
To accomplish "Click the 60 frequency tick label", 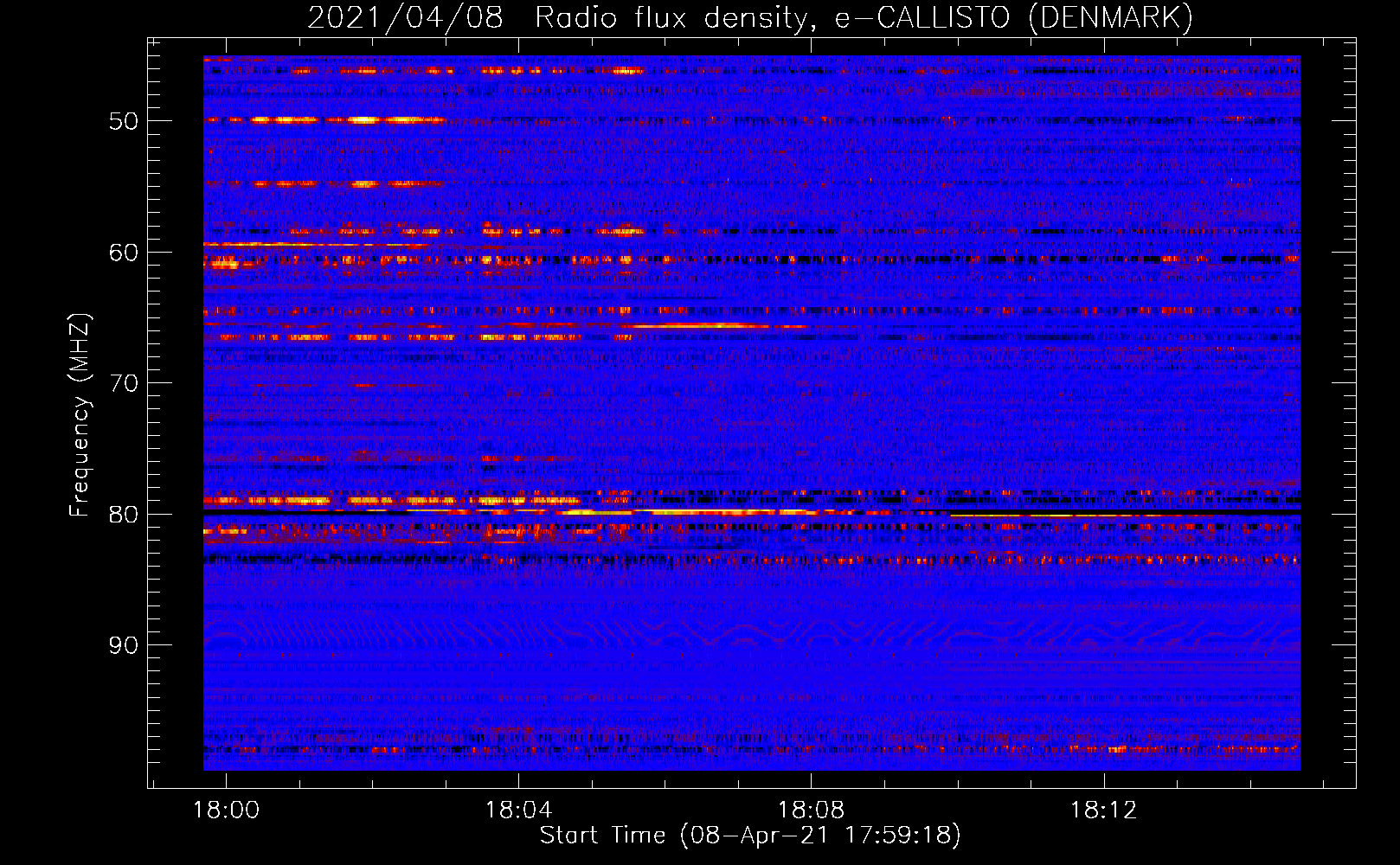I will pyautogui.click(x=124, y=253).
